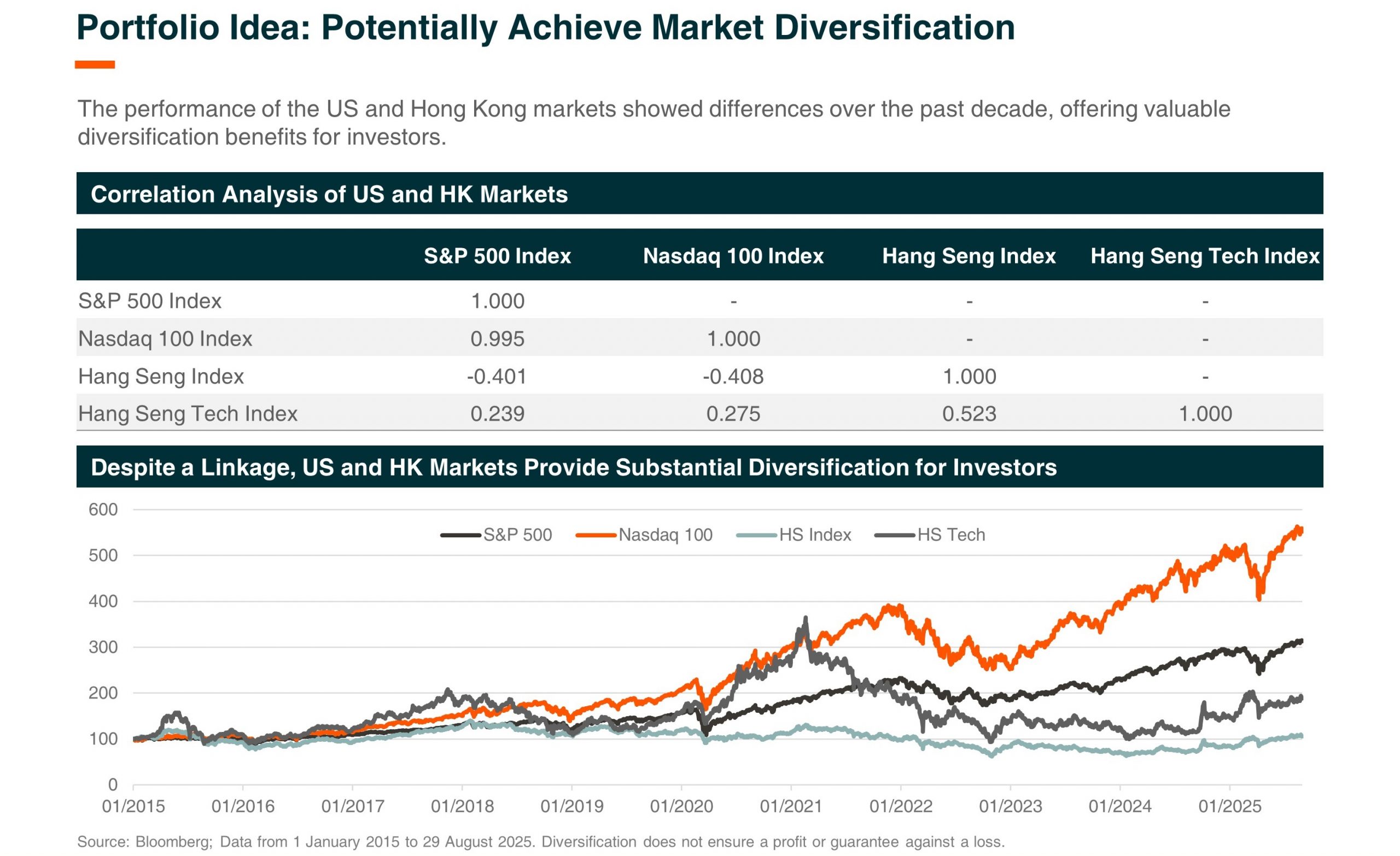1400x856 pixels.
Task: Click the -0.401 correlation cell
Action: pyautogui.click(x=497, y=377)
